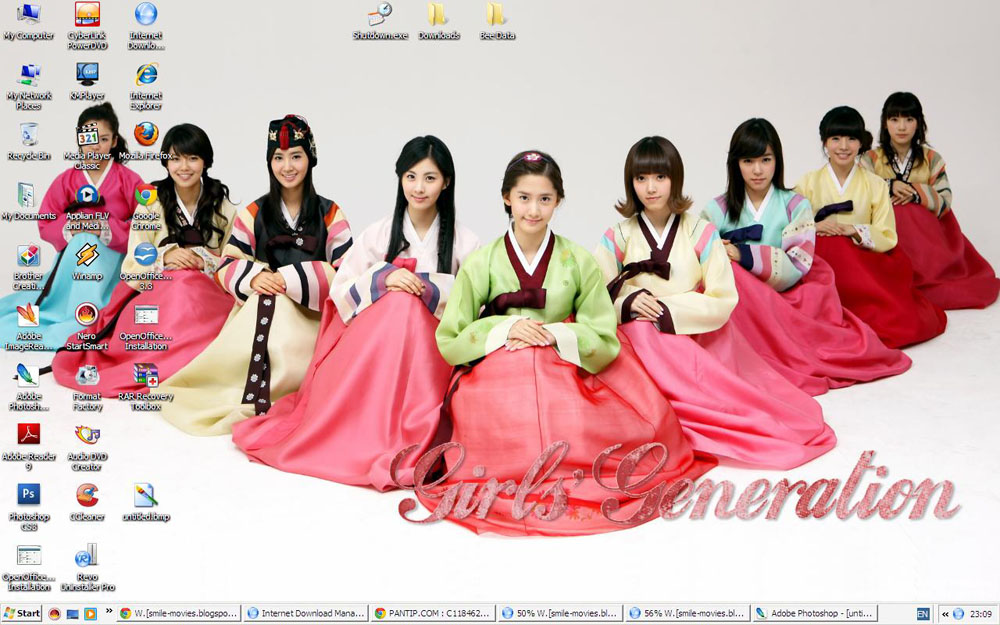Viewport: 1000px width, 625px height.
Task: Show the 56% smile-movies download window
Action: click(x=688, y=614)
